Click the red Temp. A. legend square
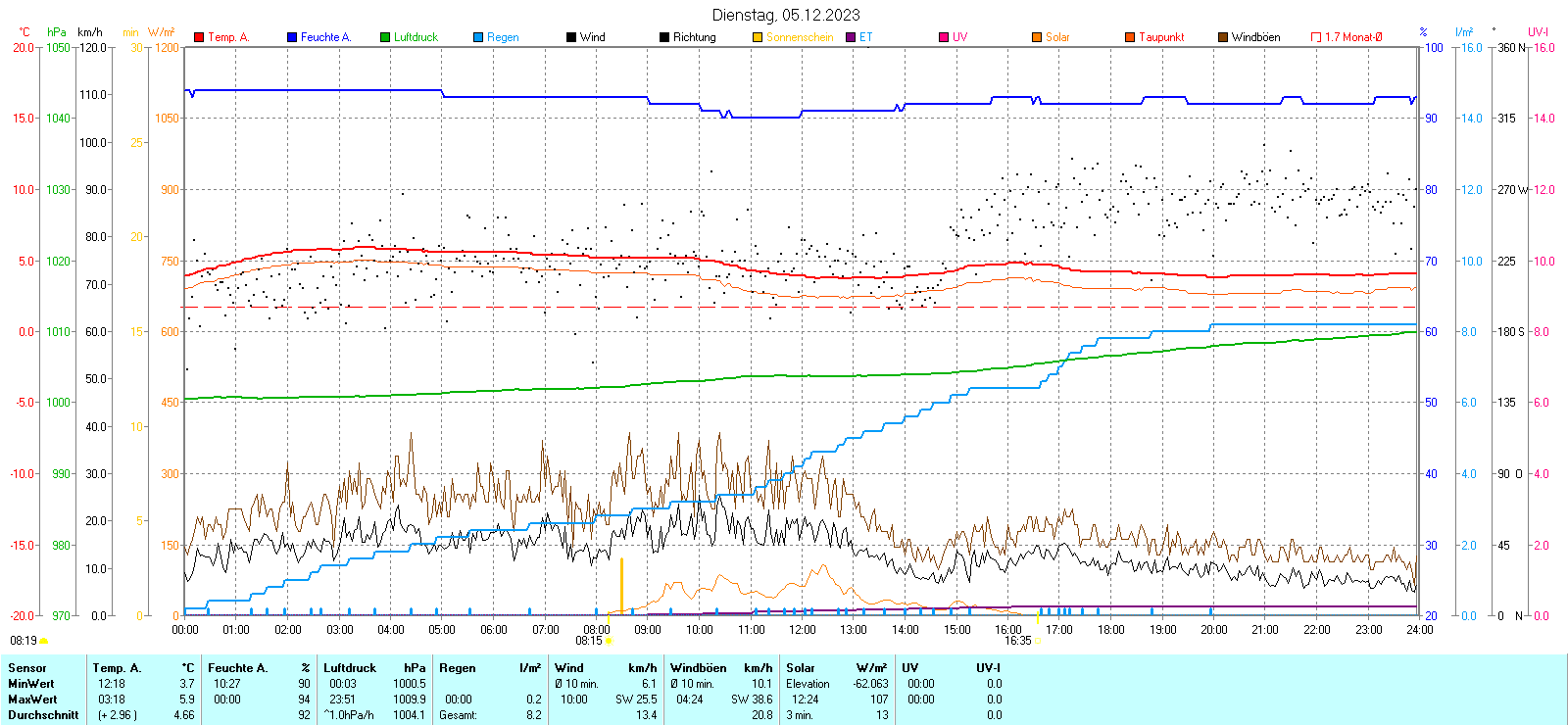Screen dimensions: 1568x725 point(199,37)
